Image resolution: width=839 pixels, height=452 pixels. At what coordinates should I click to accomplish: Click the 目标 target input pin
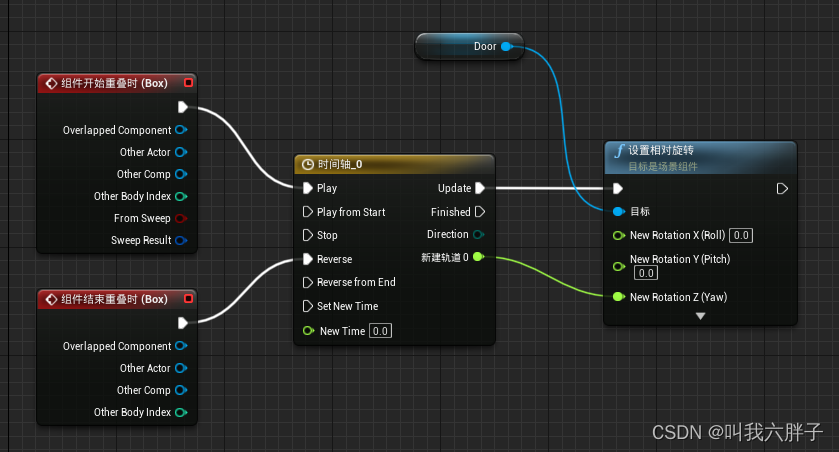(x=619, y=211)
